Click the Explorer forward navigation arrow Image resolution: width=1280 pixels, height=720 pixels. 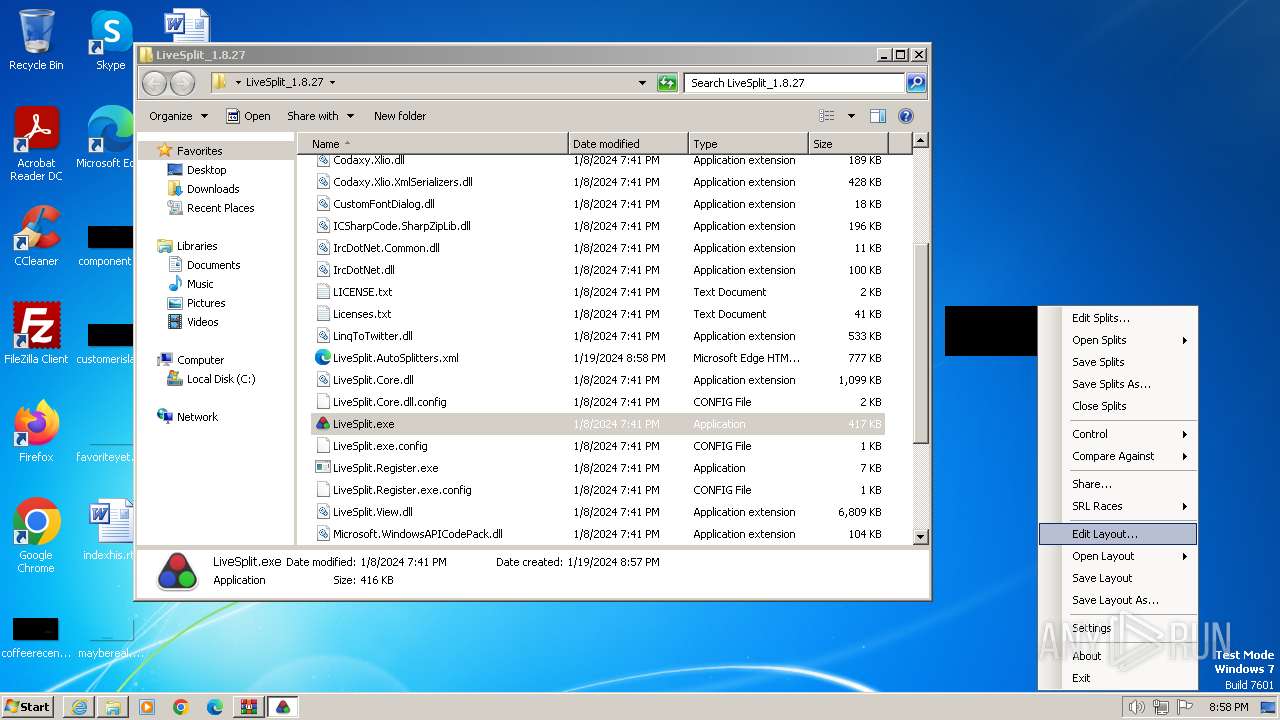pos(182,83)
